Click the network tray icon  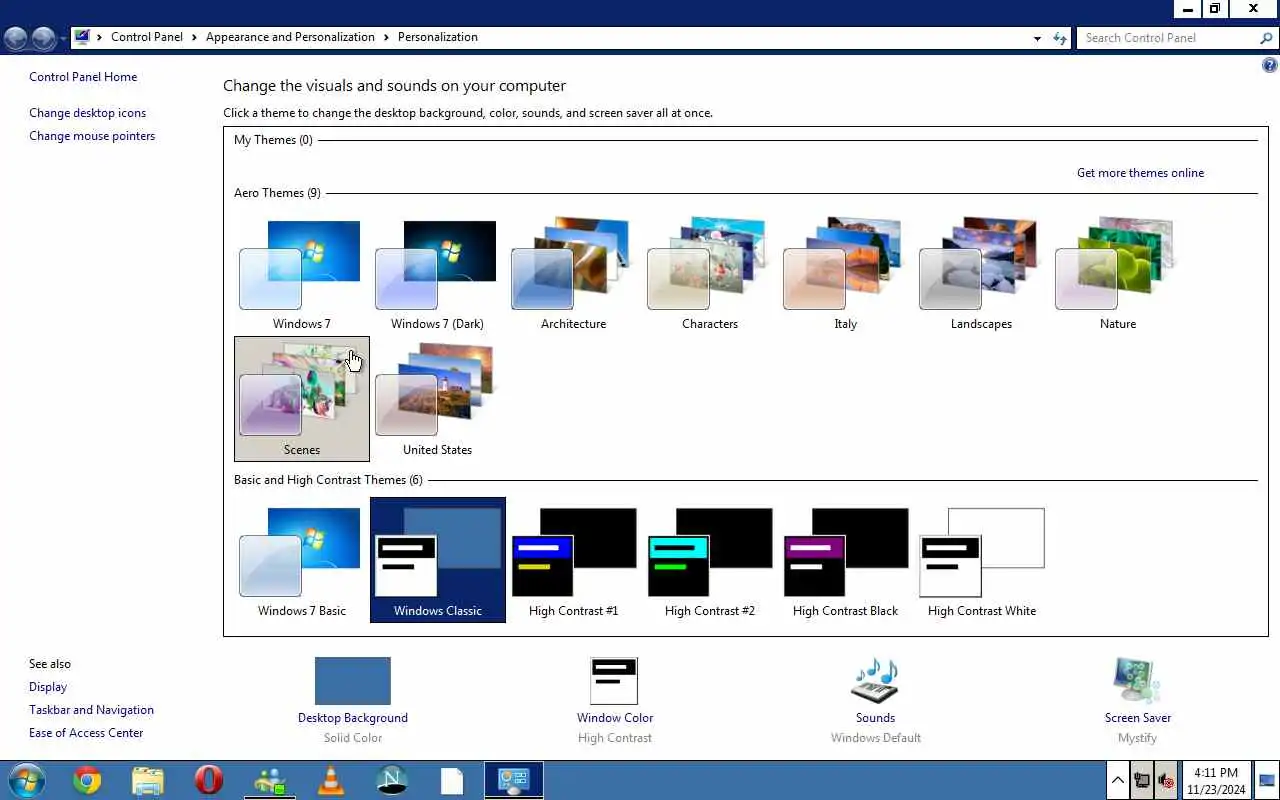tap(1142, 780)
